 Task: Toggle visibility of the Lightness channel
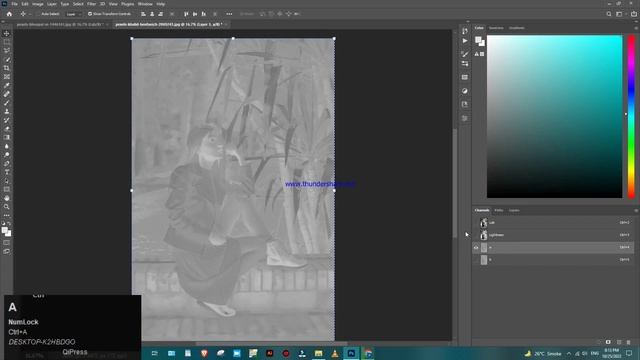pyautogui.click(x=476, y=235)
